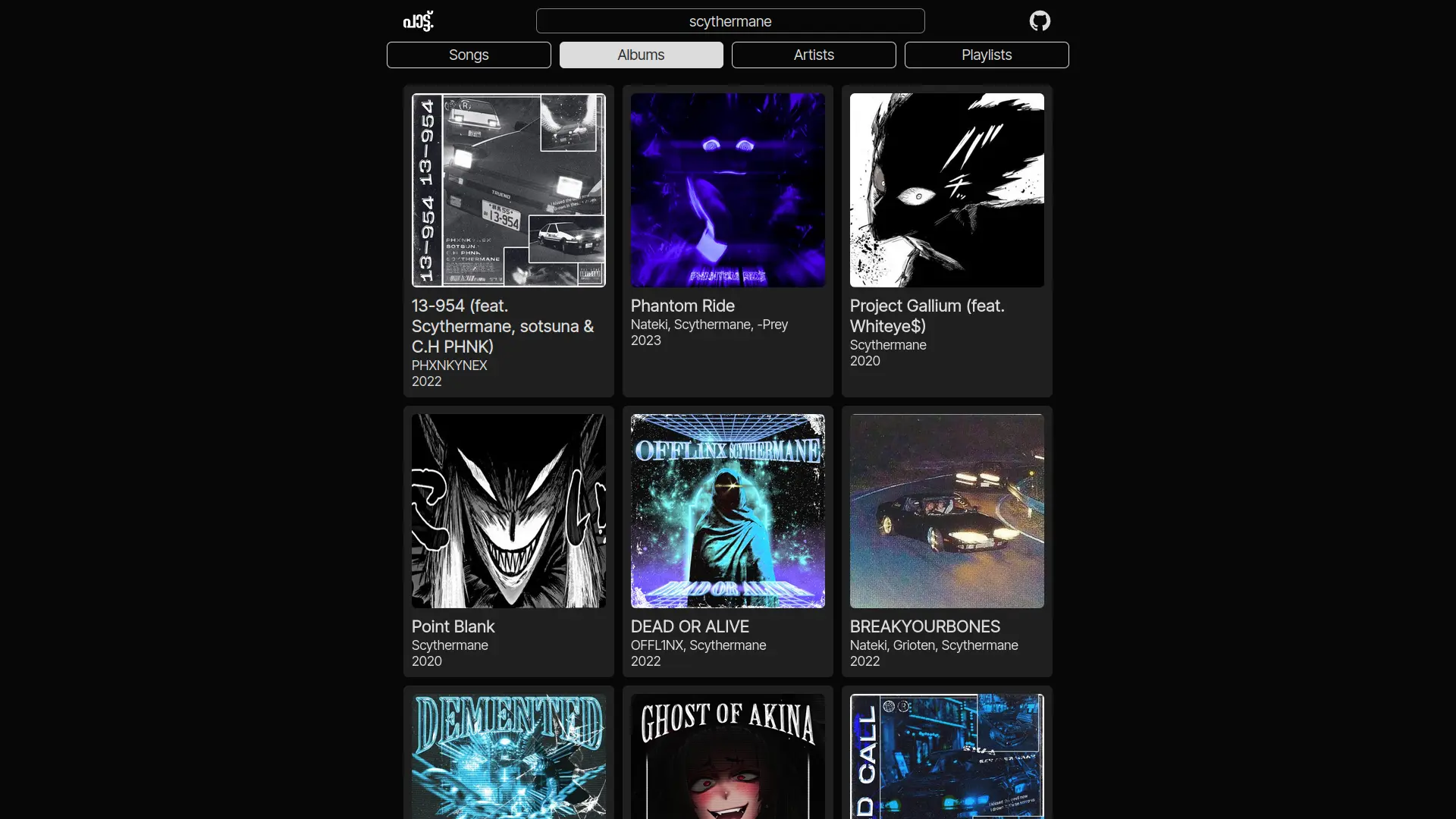
Task: Open the BREAKYOURBONES album cover
Action: [x=946, y=510]
